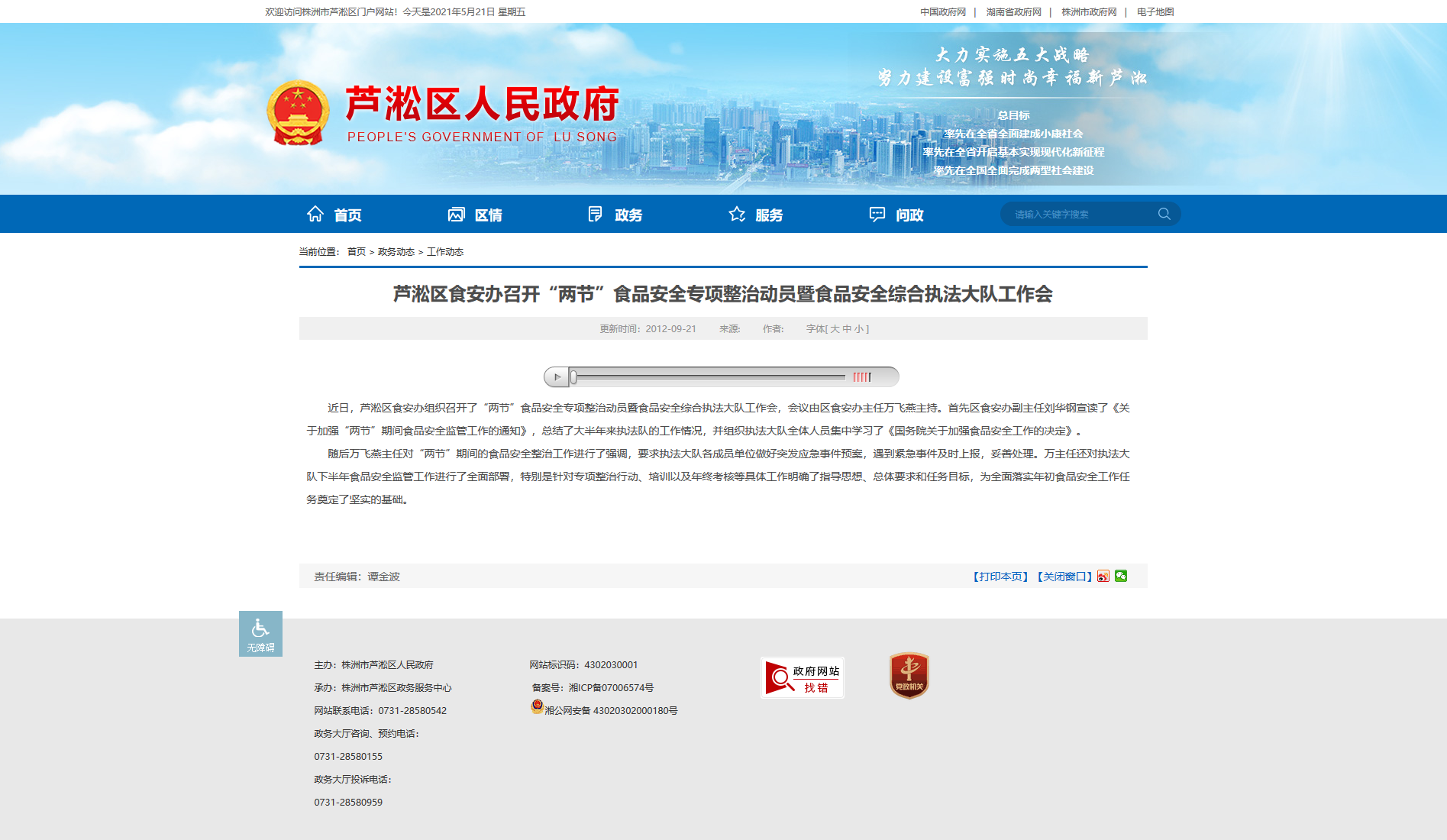Open the 政府网站找错 error report image
Viewport: 1447px width, 840px height.
[x=803, y=677]
